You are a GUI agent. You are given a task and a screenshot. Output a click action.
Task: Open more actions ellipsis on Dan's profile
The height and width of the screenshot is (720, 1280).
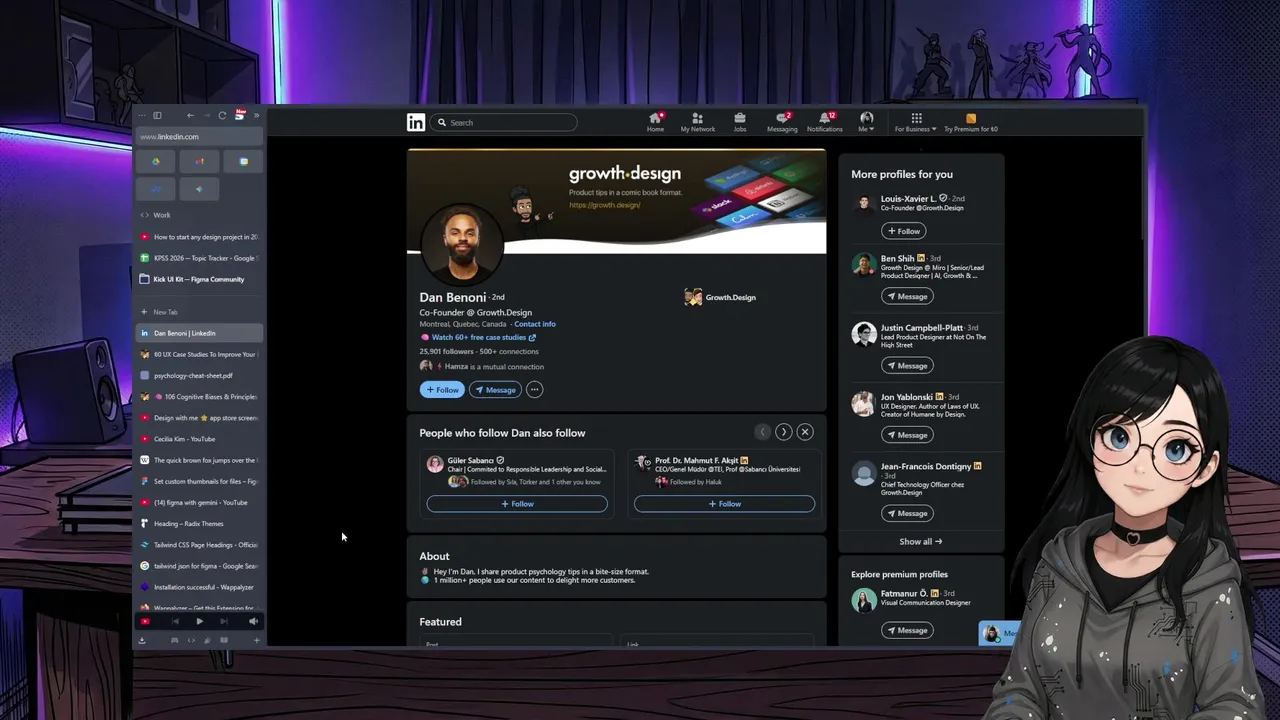pos(534,389)
